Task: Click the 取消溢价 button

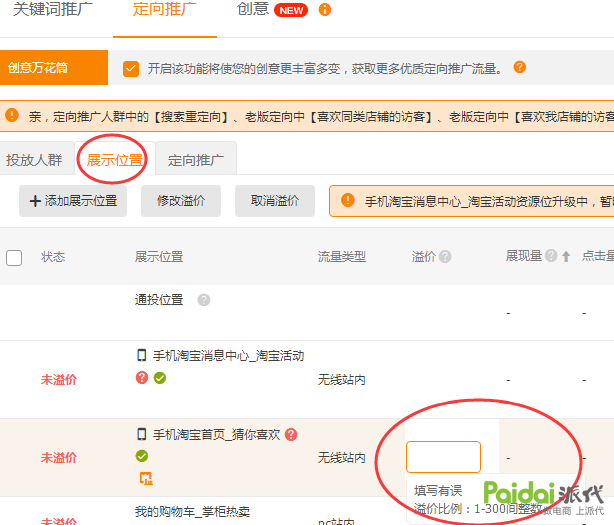Action: [275, 201]
